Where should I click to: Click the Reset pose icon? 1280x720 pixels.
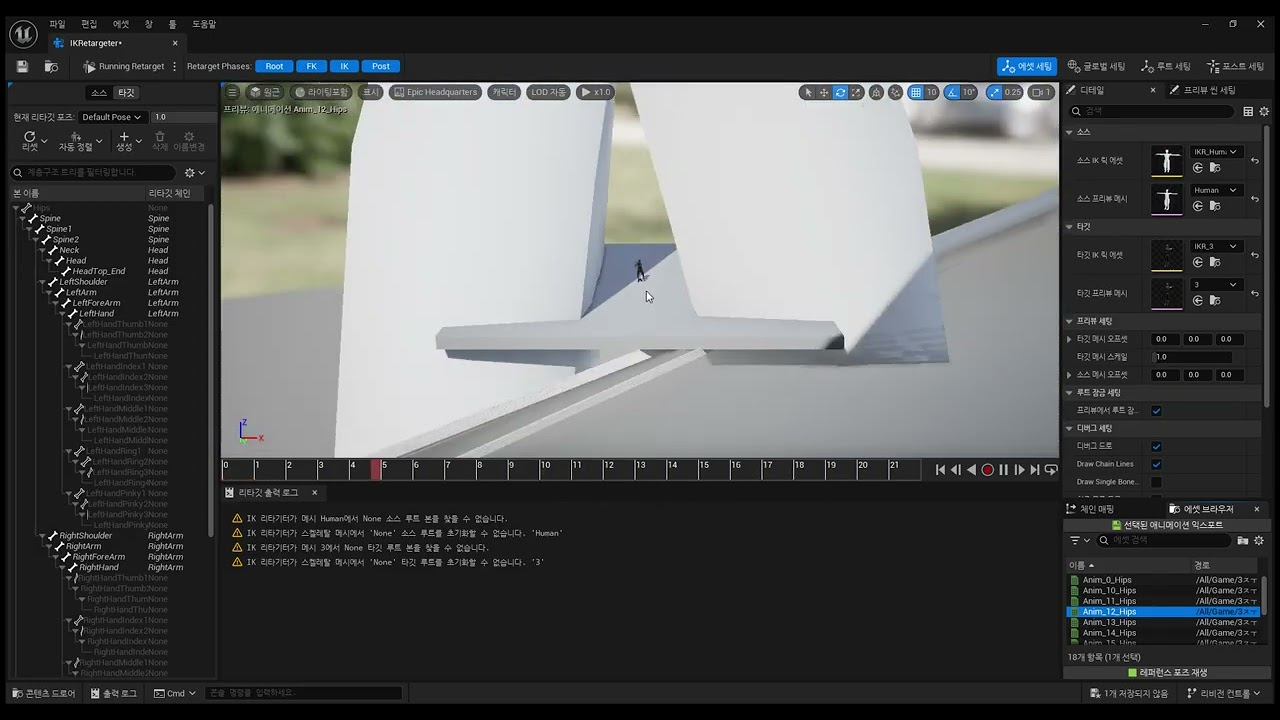coord(30,141)
